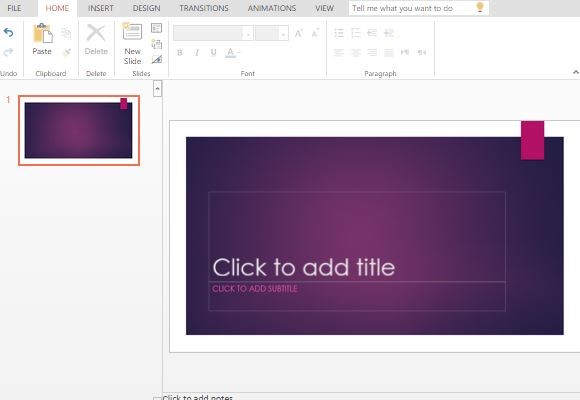Click the decrease indent icon
580x400 pixels.
372,33
